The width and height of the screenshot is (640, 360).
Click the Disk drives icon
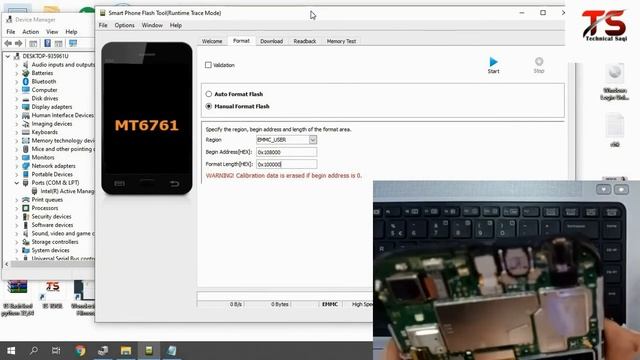[x=26, y=98]
